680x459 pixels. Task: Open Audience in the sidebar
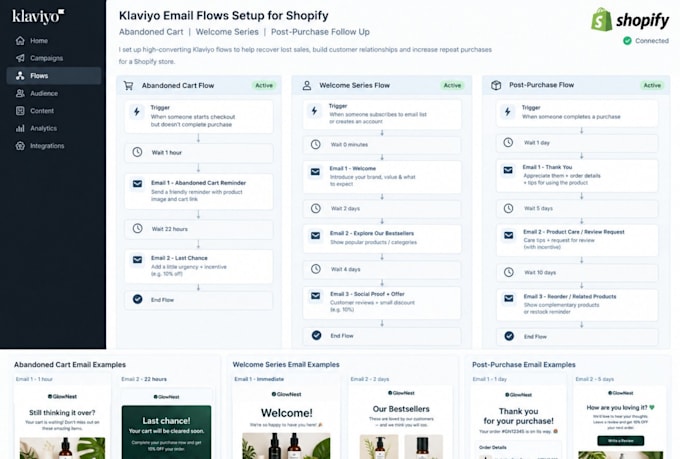pyautogui.click(x=54, y=93)
